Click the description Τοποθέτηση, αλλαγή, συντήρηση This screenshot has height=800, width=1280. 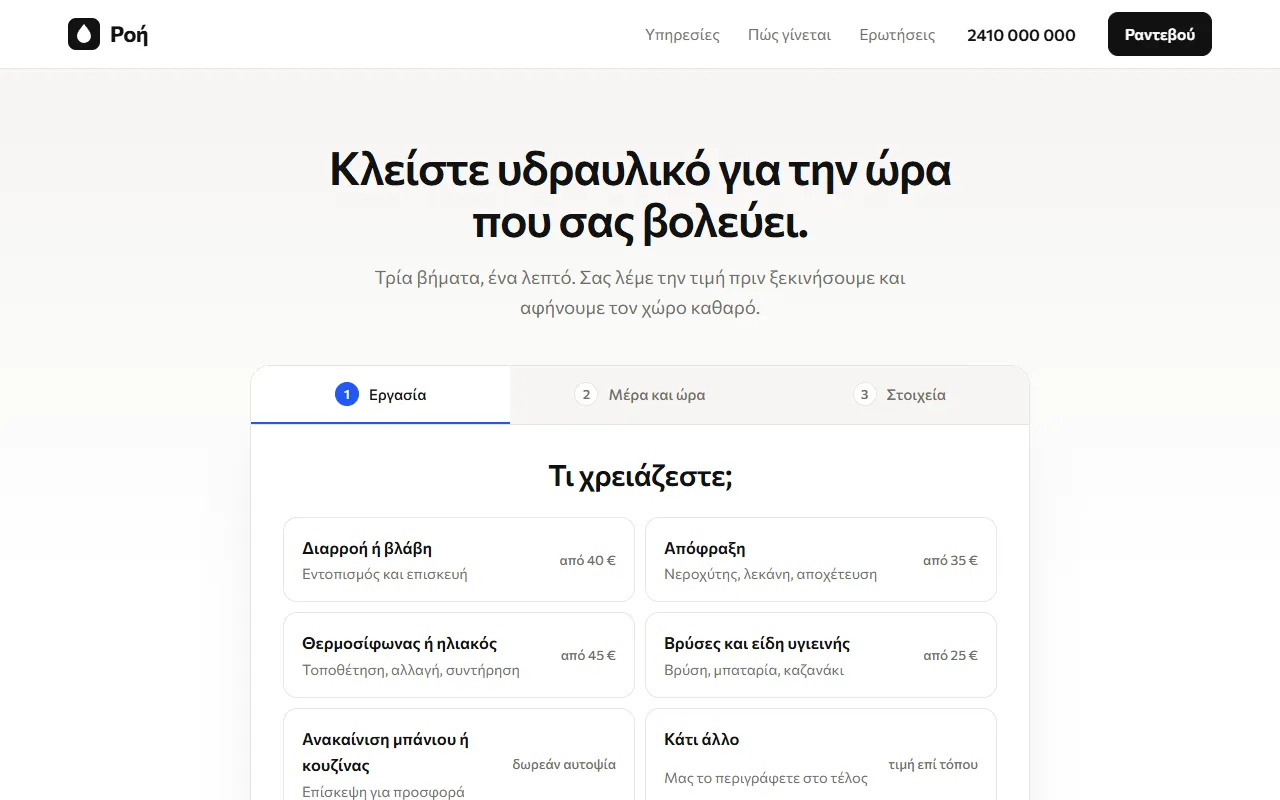(411, 670)
